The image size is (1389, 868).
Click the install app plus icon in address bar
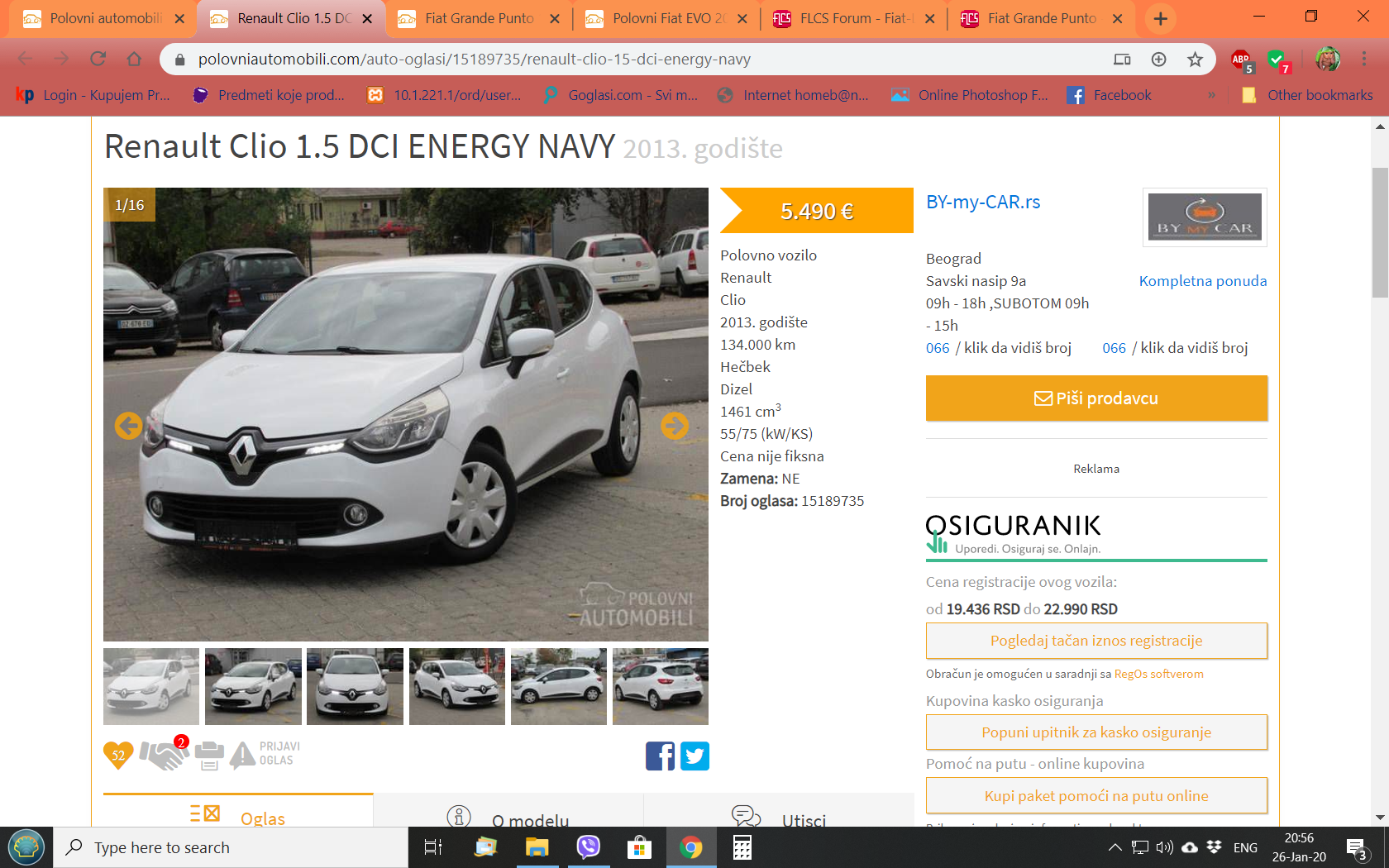pos(1158,59)
